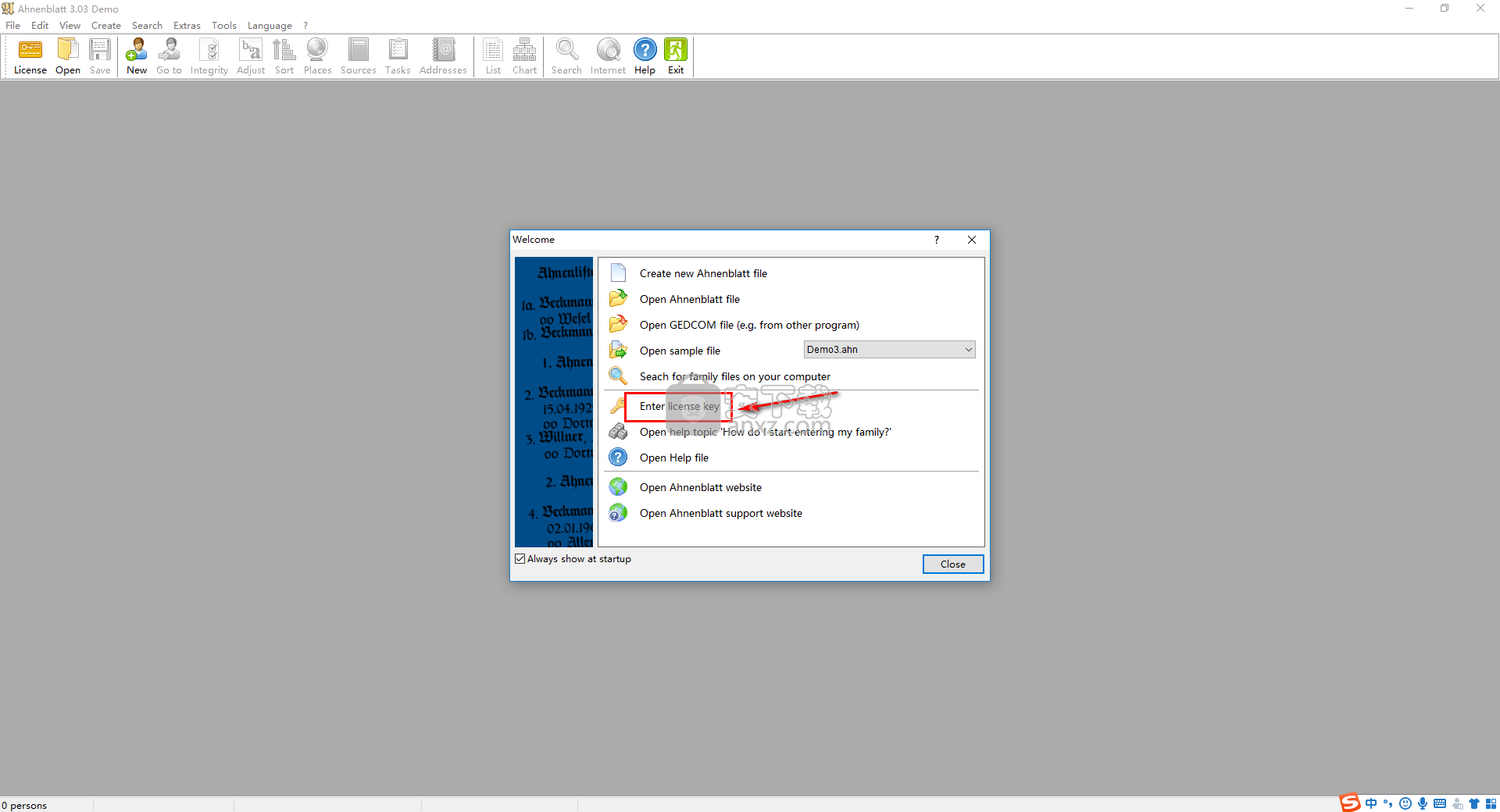Click the keyboard icon in input toolbar
The image size is (1500, 812).
coord(1440,803)
